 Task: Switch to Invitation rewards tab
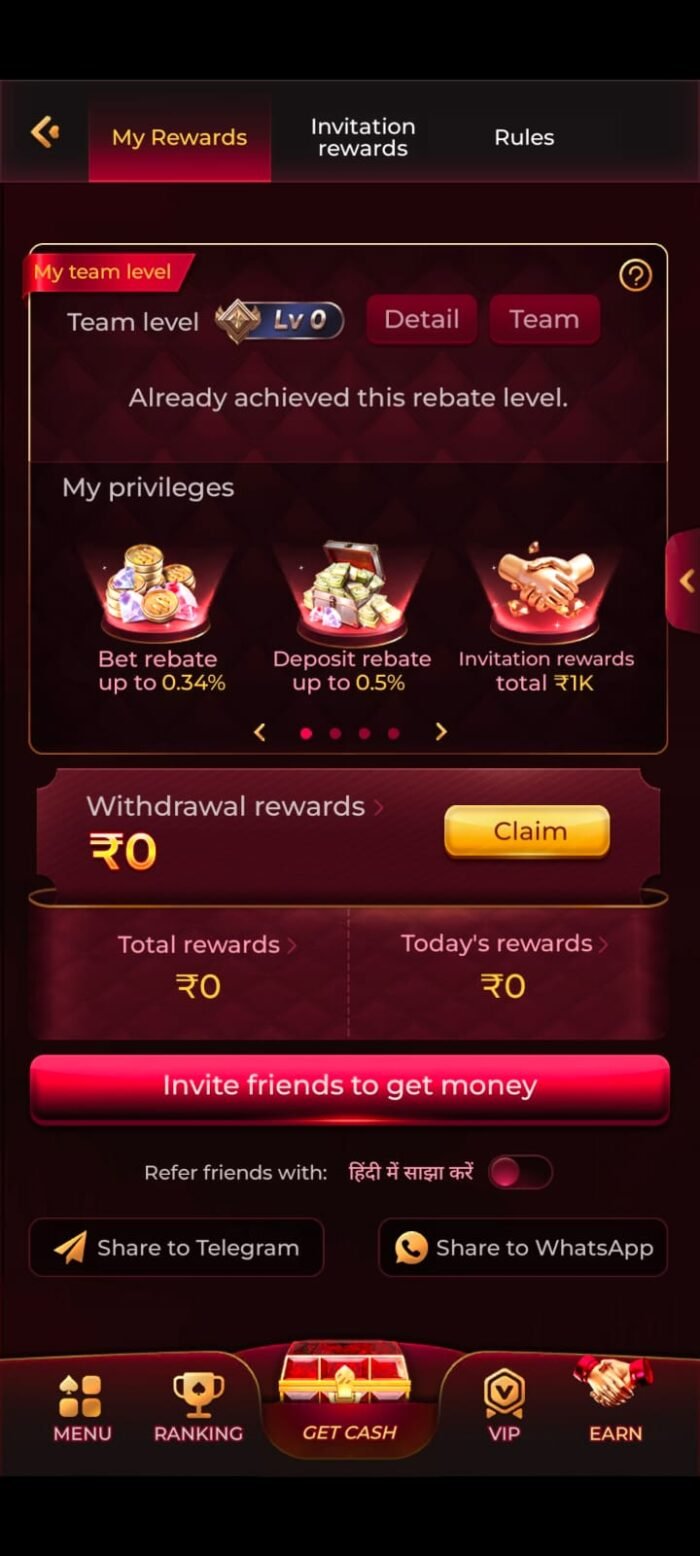pos(363,137)
